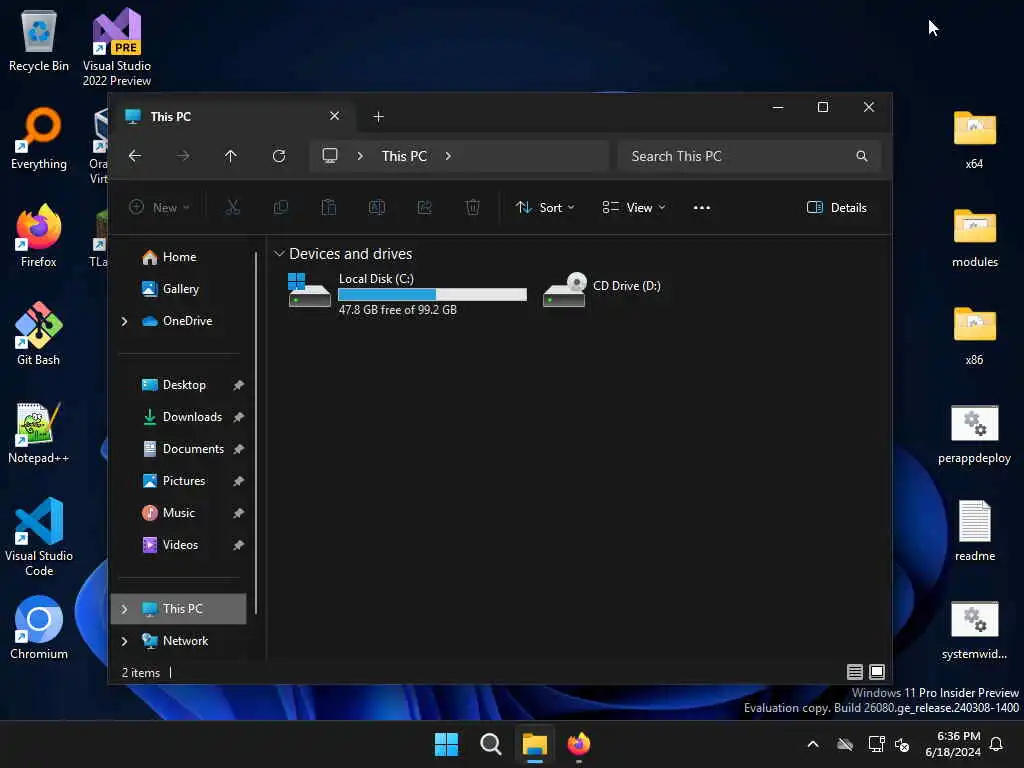Select Local Disk (C:) drive
Image resolution: width=1024 pixels, height=768 pixels.
(408, 293)
